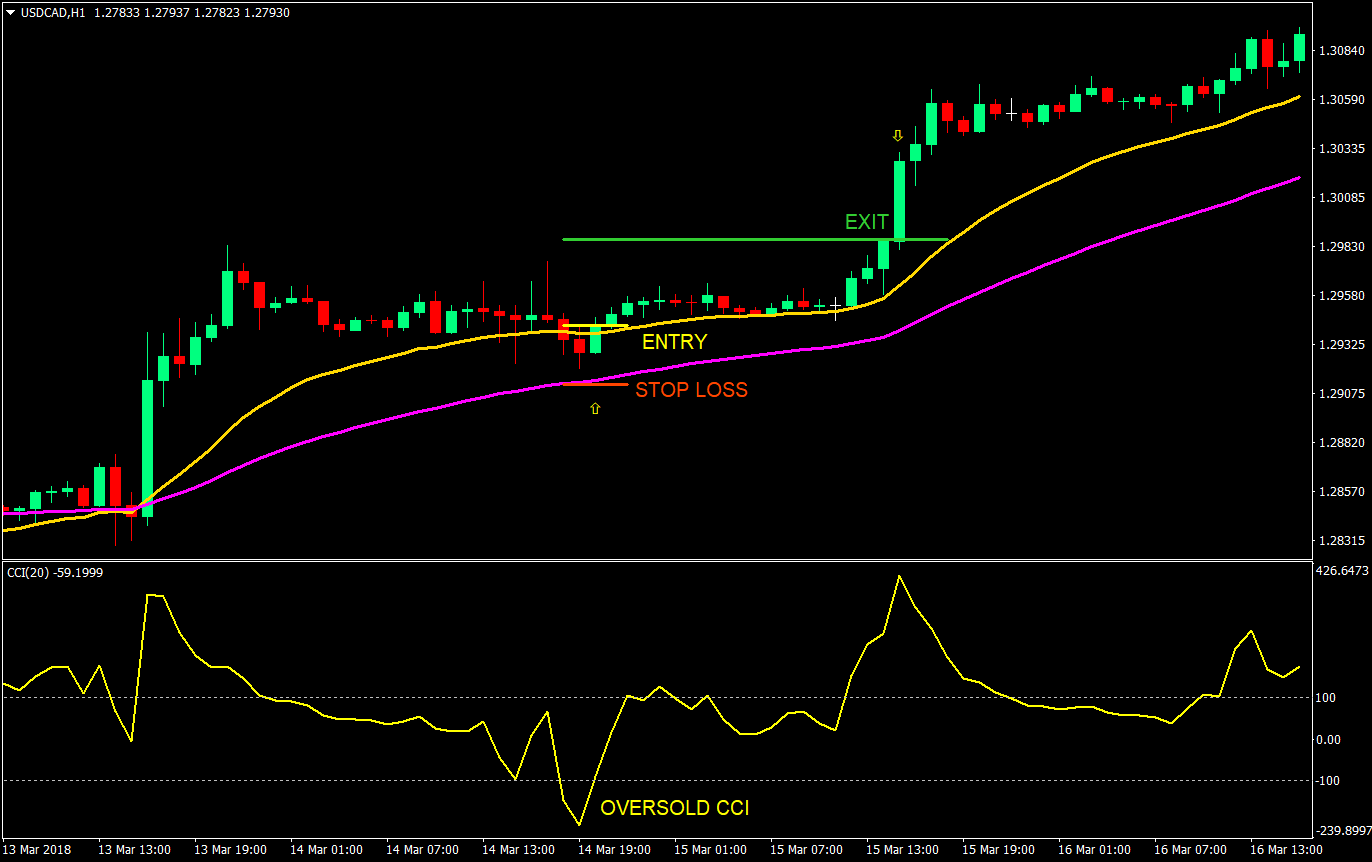Click price level 1.29830 on the axis

click(1343, 247)
